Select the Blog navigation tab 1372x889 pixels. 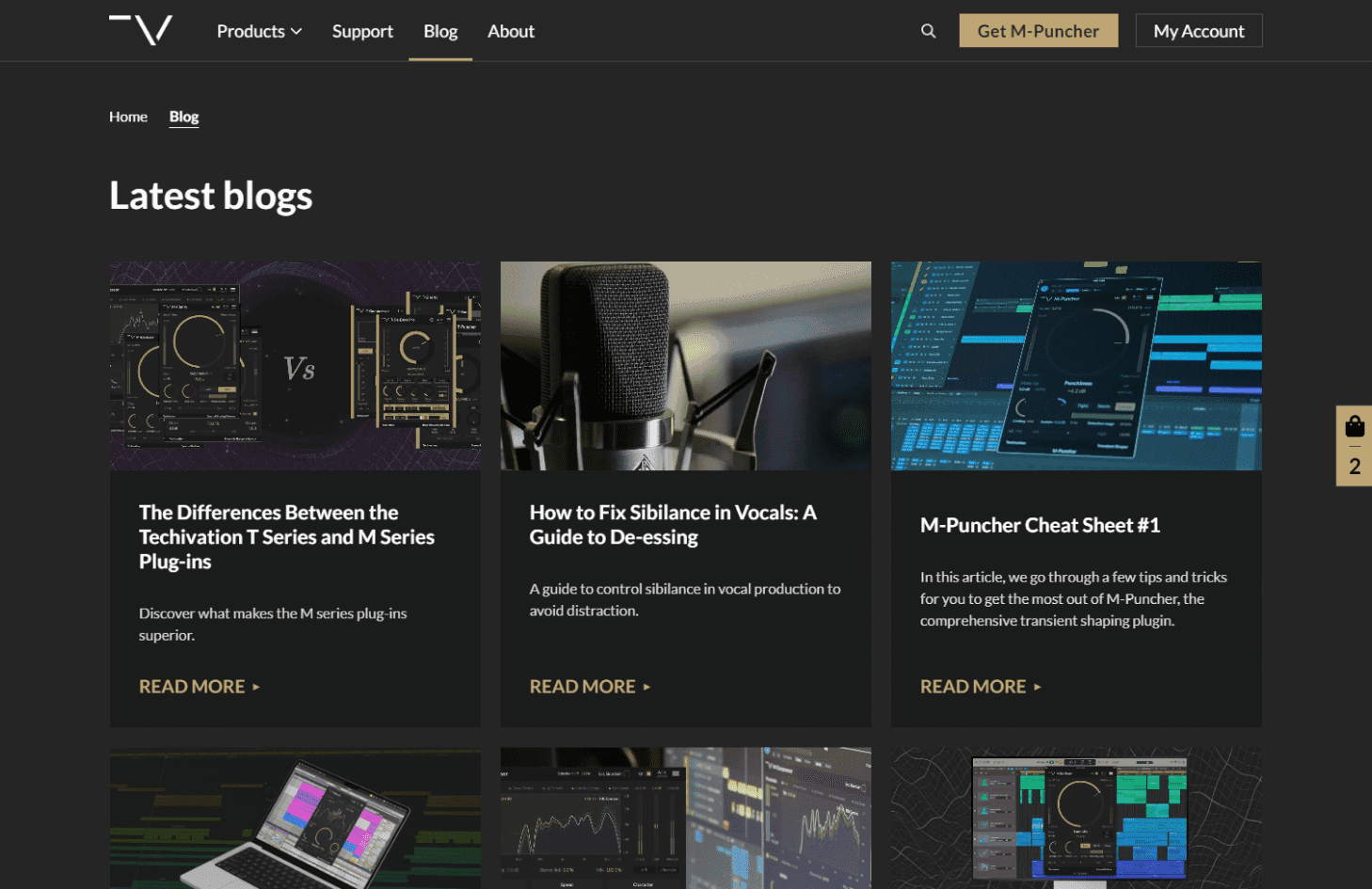[x=440, y=31]
